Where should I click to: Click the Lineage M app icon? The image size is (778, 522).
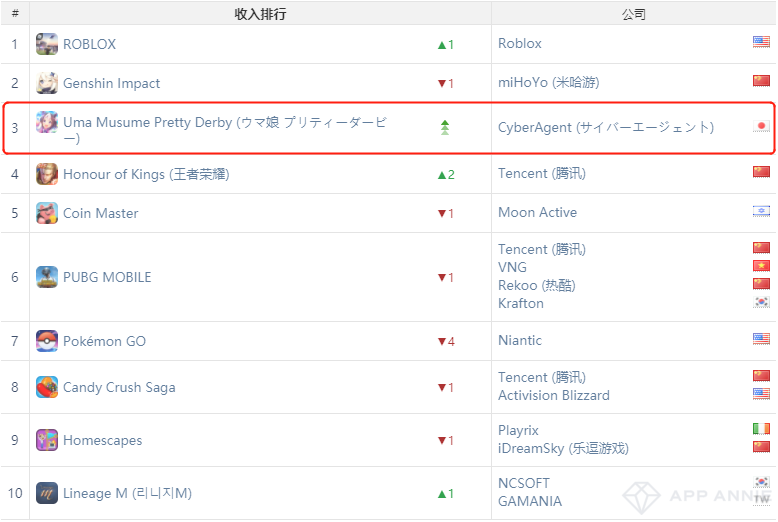click(47, 493)
